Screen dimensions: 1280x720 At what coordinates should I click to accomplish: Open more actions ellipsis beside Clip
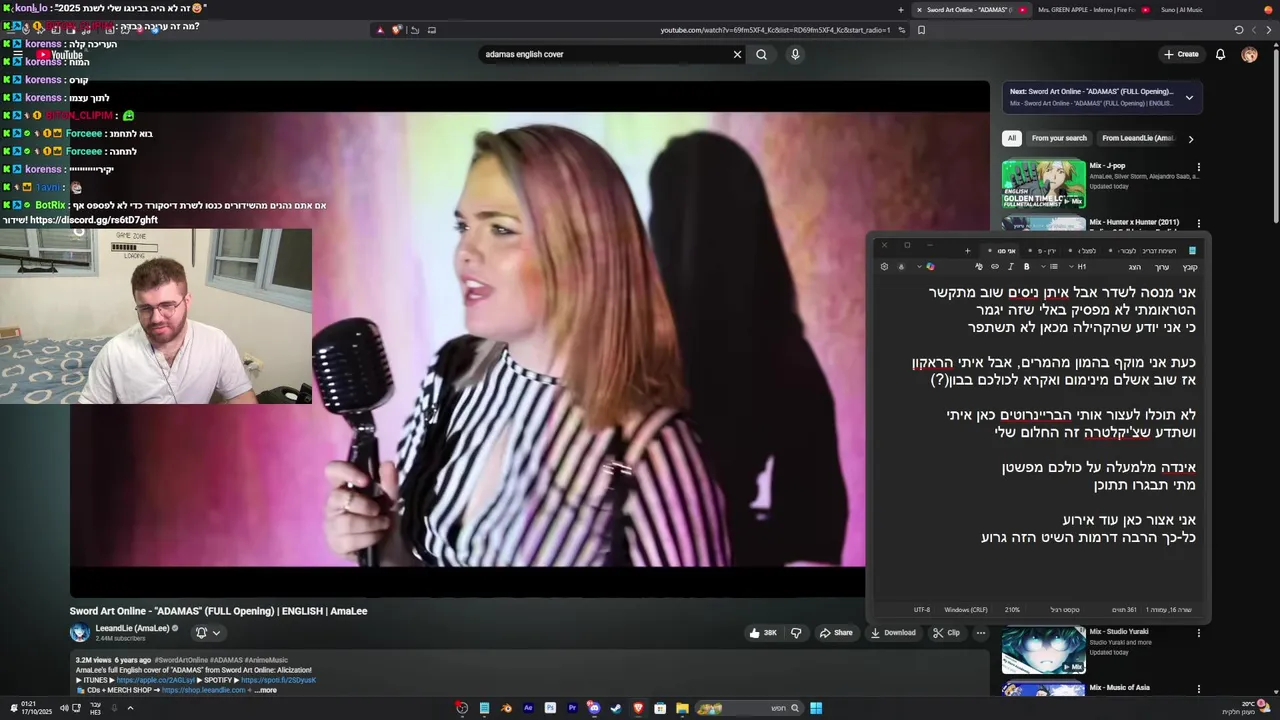pyautogui.click(x=980, y=632)
